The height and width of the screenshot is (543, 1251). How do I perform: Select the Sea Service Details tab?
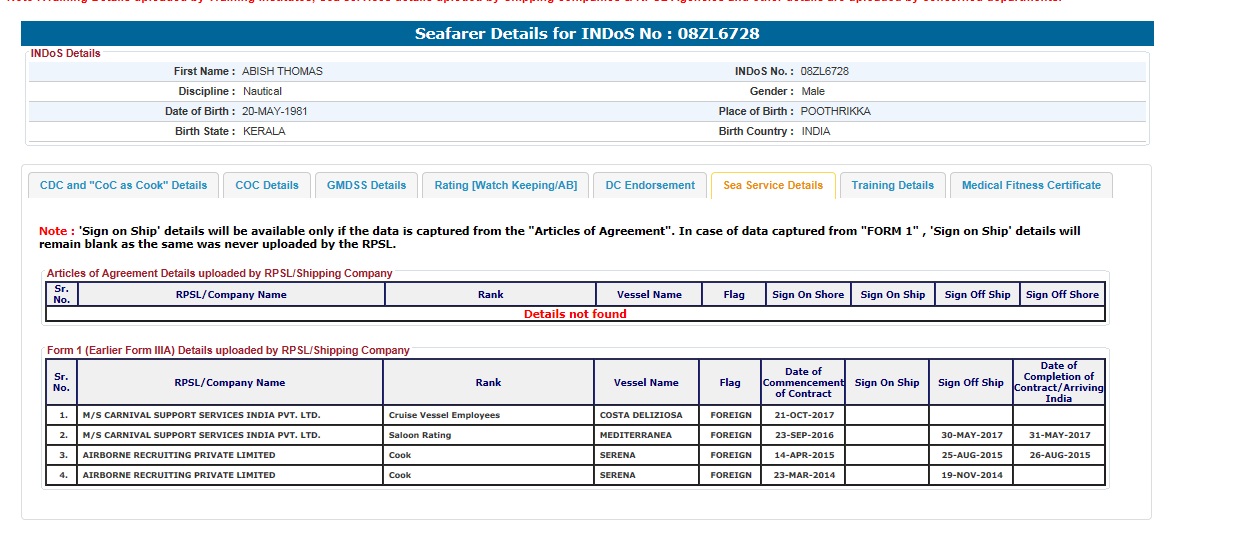[x=773, y=185]
